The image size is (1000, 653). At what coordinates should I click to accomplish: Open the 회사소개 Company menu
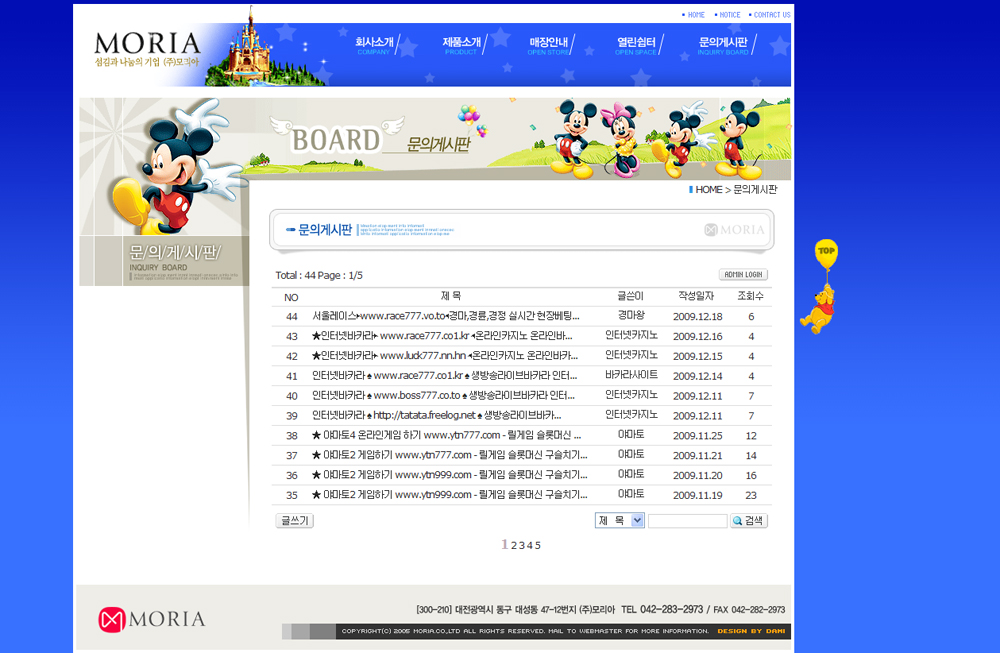(x=375, y=45)
